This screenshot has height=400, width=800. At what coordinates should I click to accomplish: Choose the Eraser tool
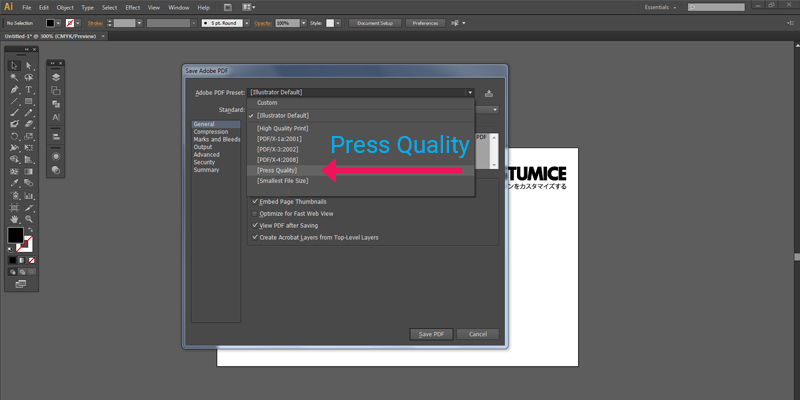[x=29, y=124]
